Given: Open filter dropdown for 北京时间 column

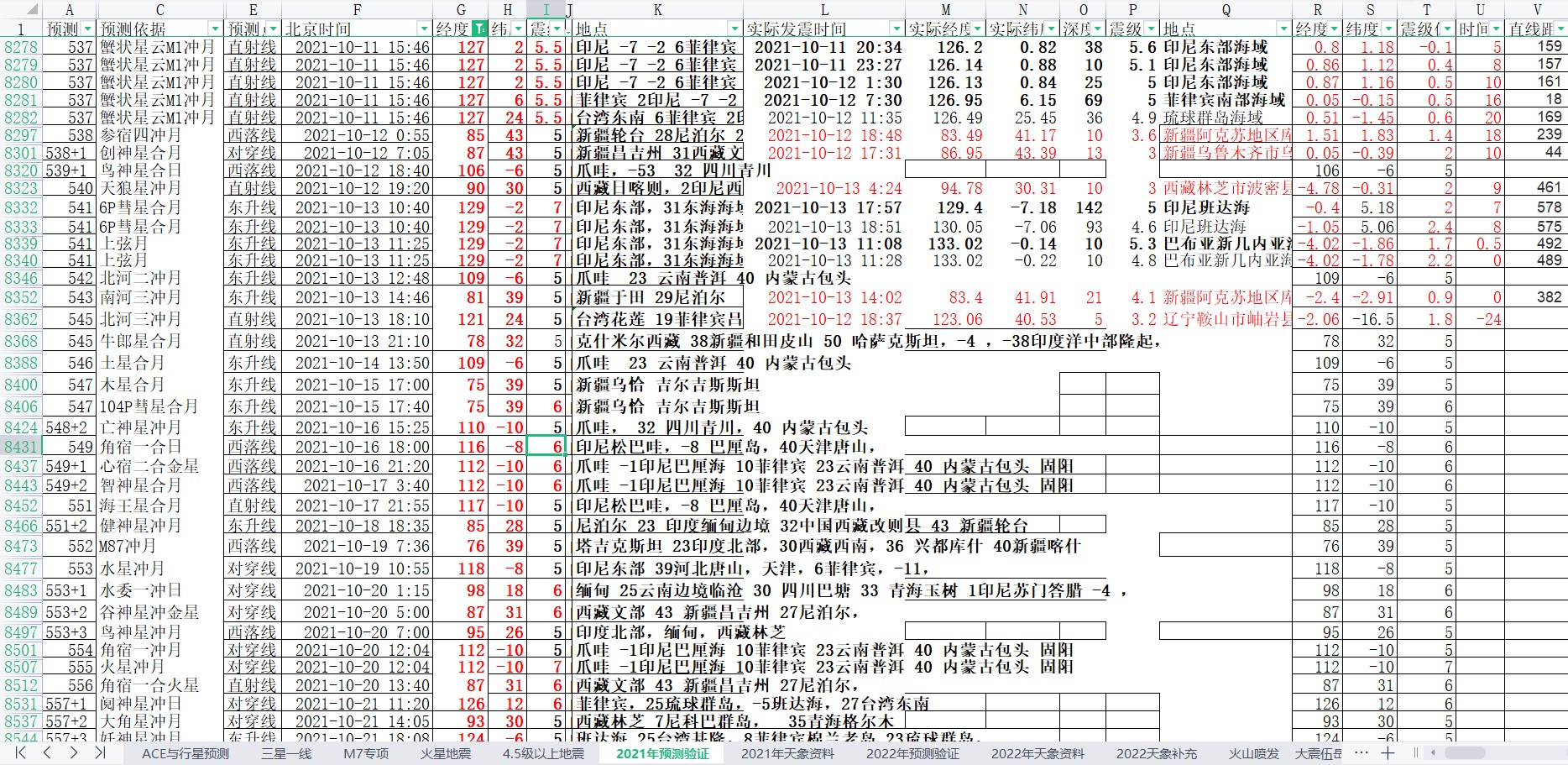Looking at the screenshot, I should tap(423, 29).
